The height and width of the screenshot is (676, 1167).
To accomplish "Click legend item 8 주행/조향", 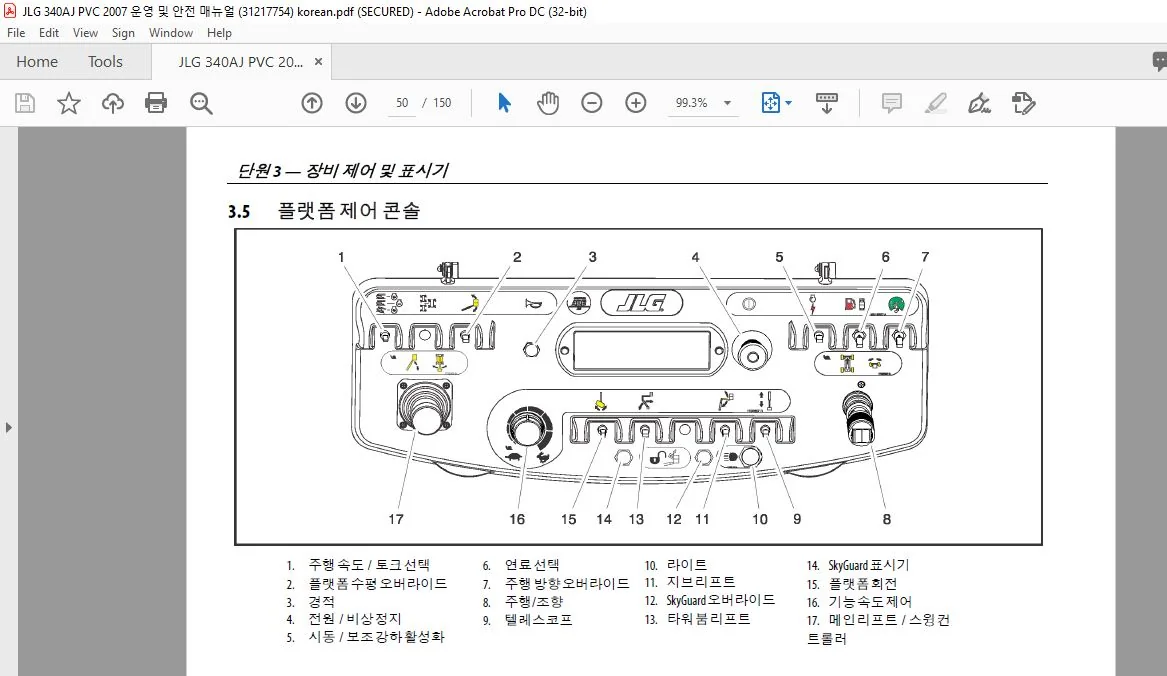I will point(523,602).
